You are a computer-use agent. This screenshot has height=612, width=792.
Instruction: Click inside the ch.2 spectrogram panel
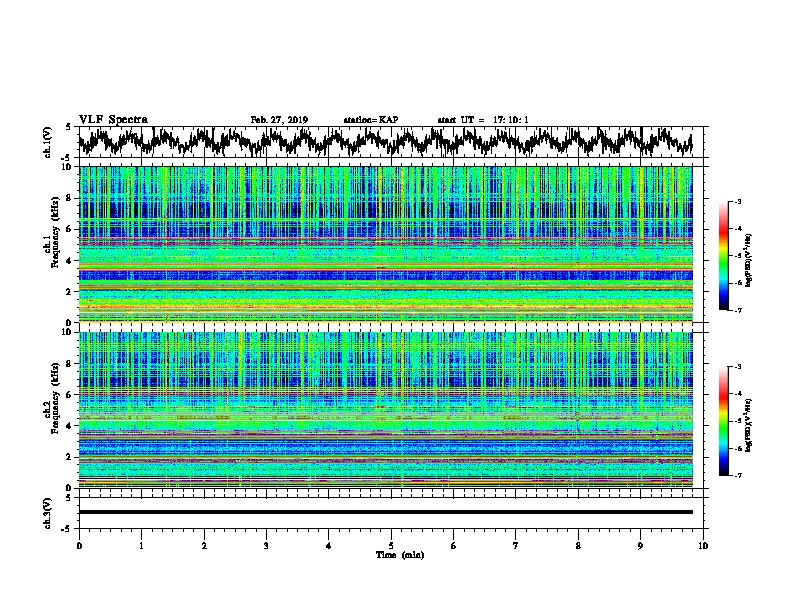tap(385, 410)
